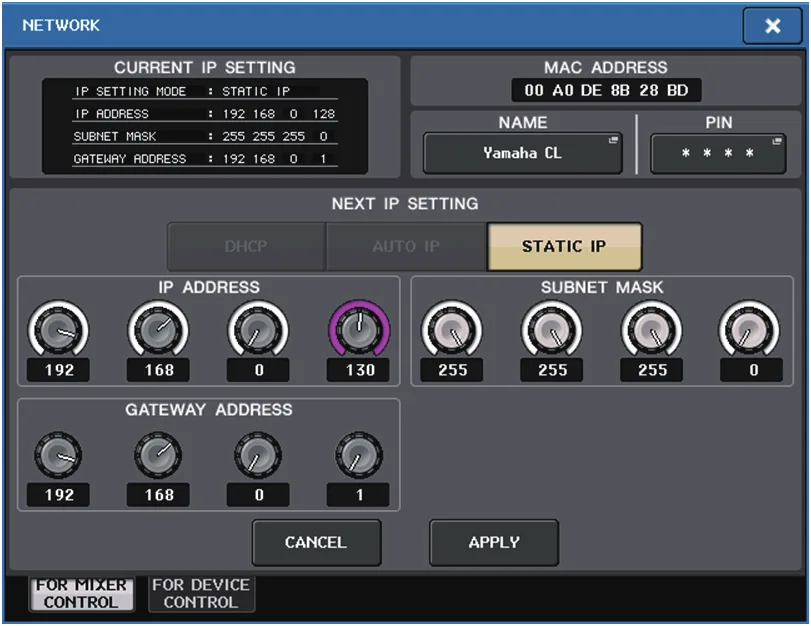811x626 pixels.
Task: Select GATEWAY ADDRESS knob above value 0
Action: (258, 455)
